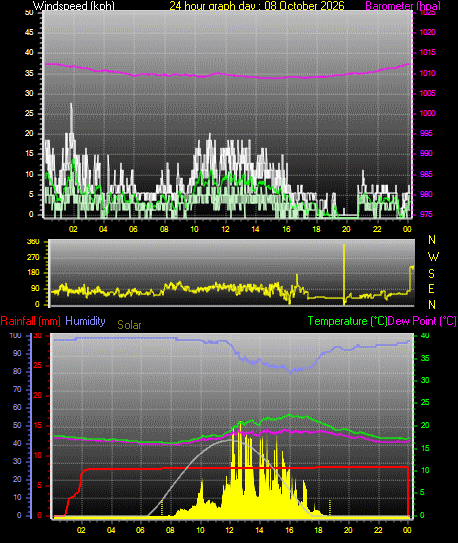Click barometer axis value 1020

pos(428,33)
